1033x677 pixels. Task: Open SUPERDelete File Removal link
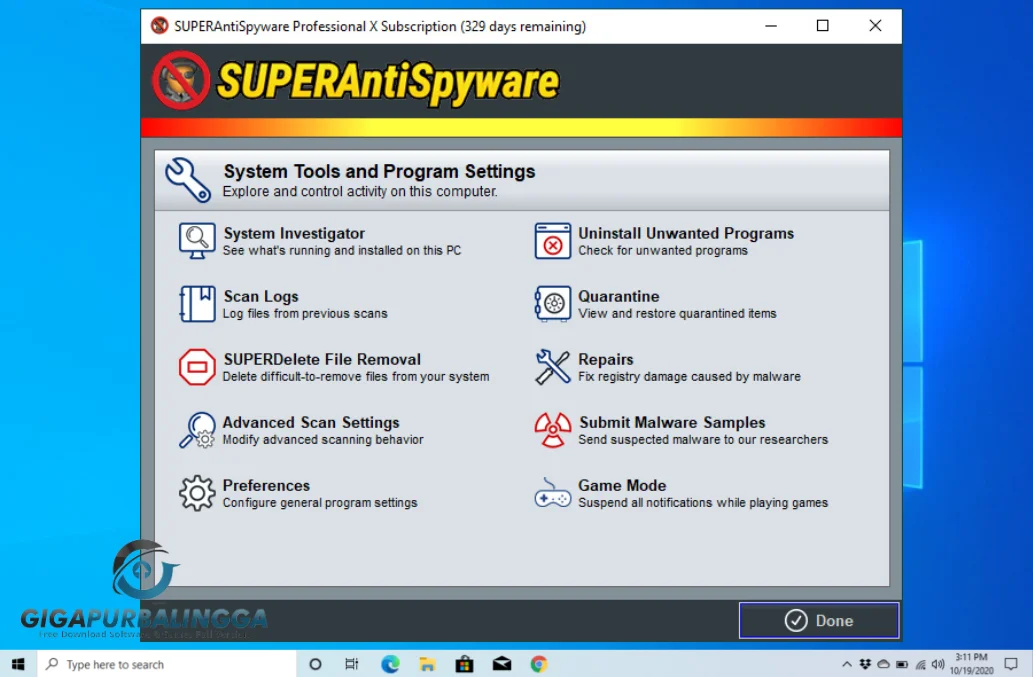(x=322, y=360)
